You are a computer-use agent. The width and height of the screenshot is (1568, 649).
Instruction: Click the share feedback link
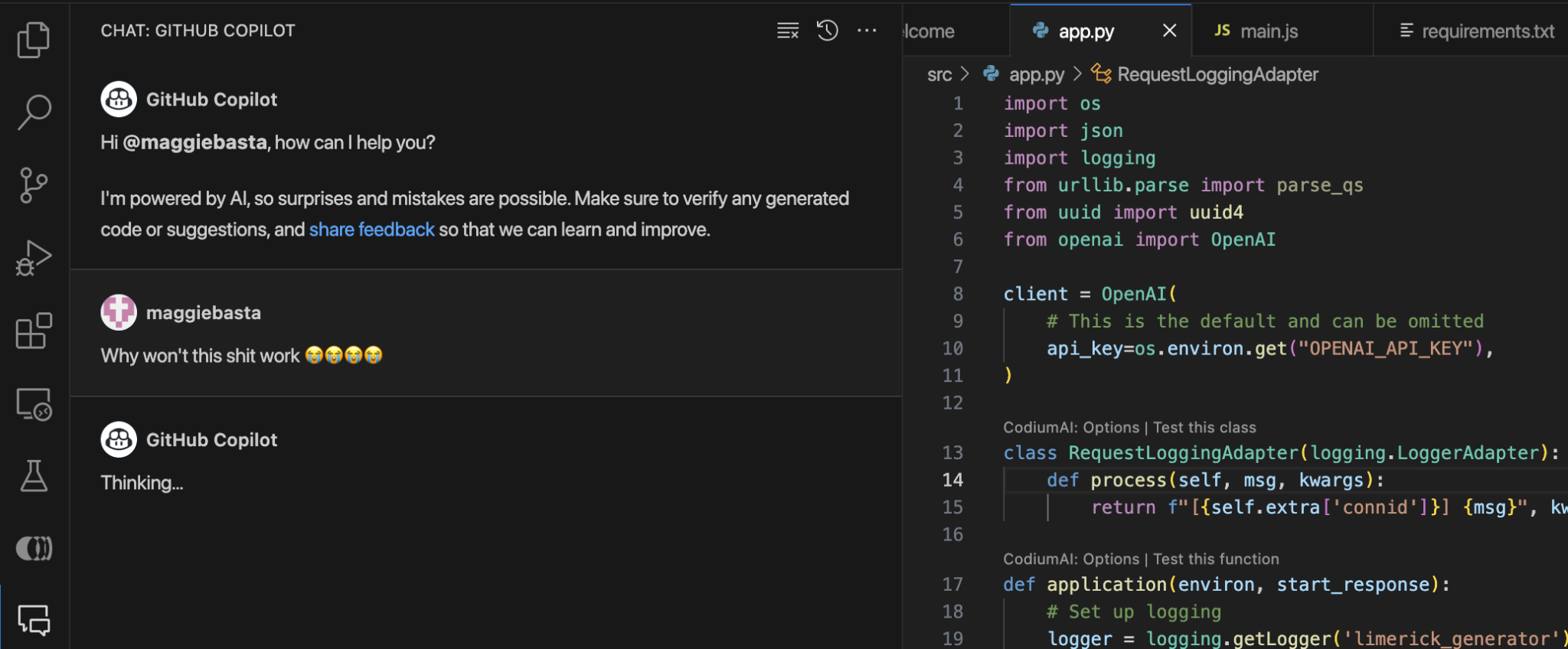tap(371, 230)
